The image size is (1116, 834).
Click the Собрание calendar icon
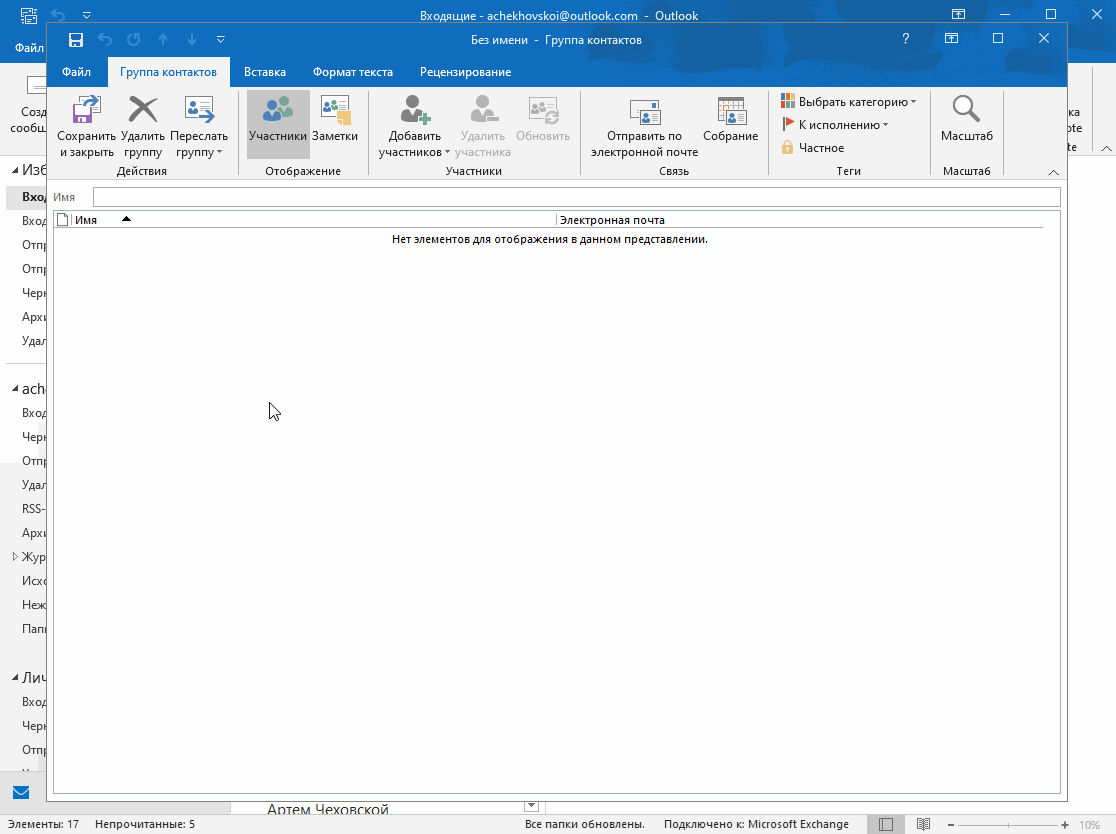tap(730, 110)
